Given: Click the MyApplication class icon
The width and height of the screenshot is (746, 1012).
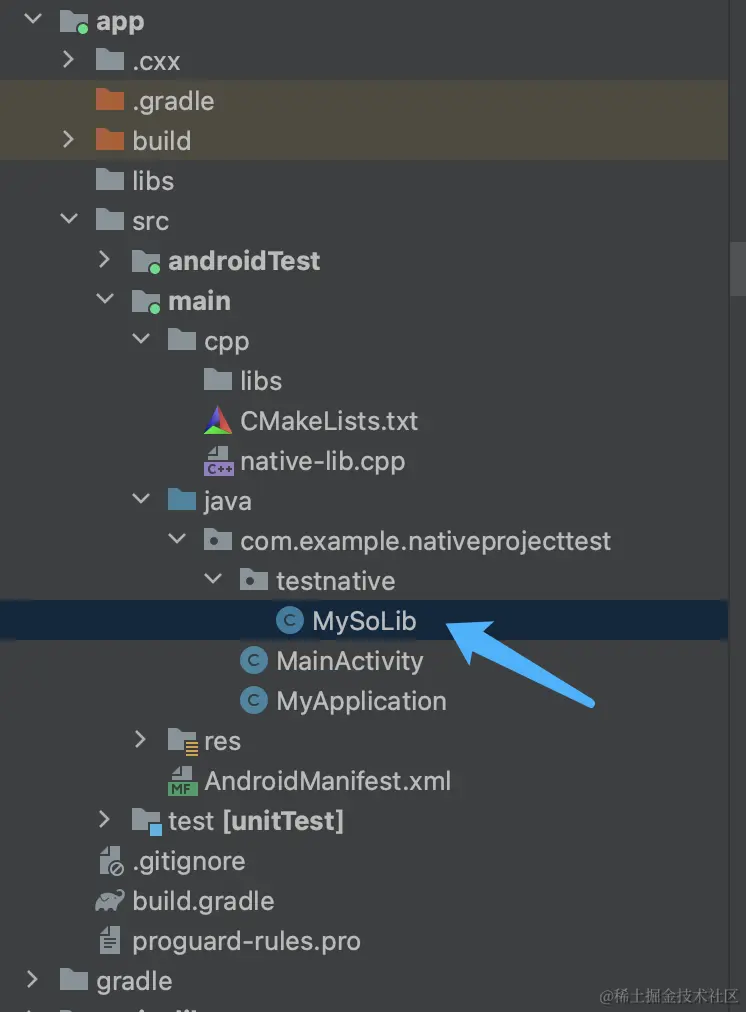Looking at the screenshot, I should pos(254,701).
